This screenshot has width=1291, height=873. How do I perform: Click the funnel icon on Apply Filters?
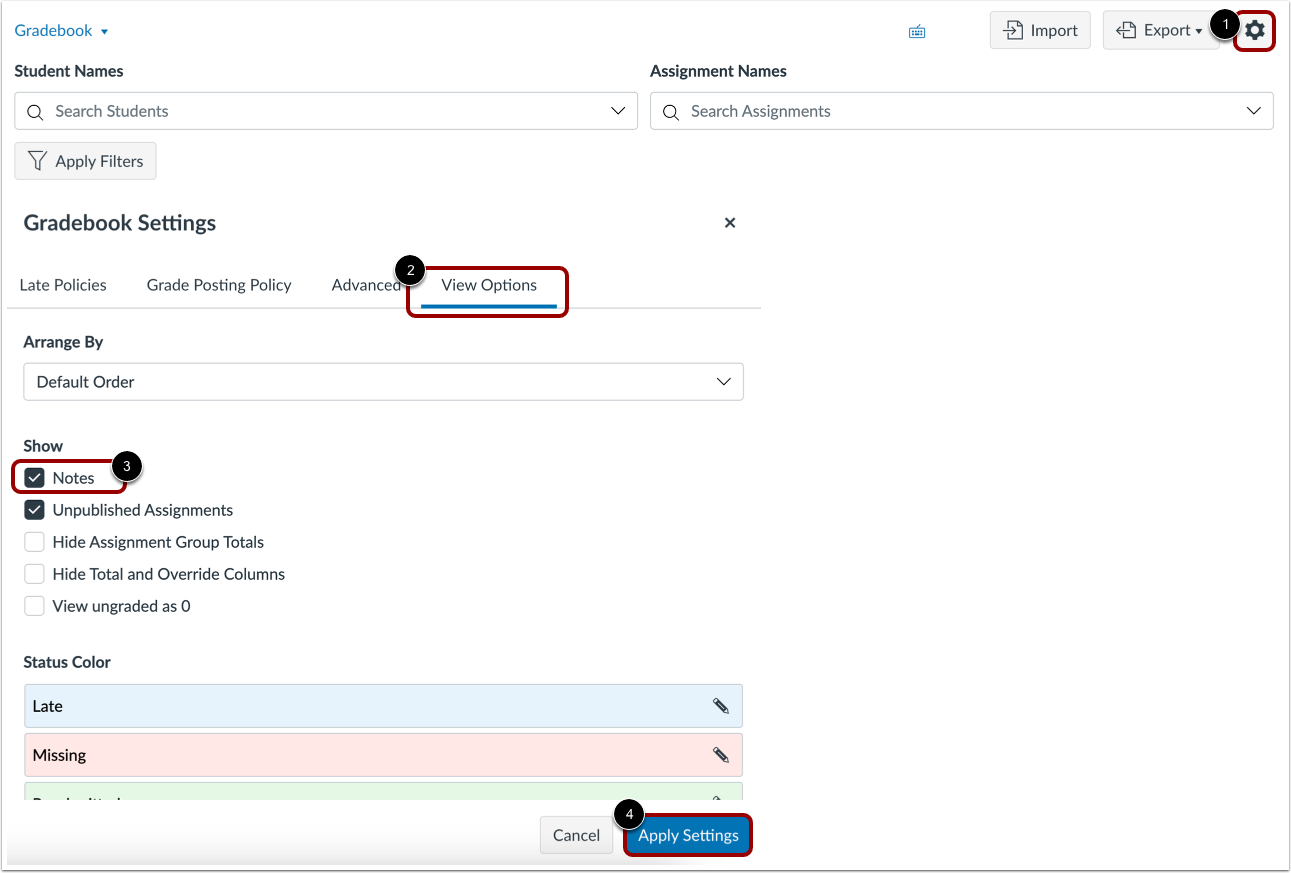[38, 161]
